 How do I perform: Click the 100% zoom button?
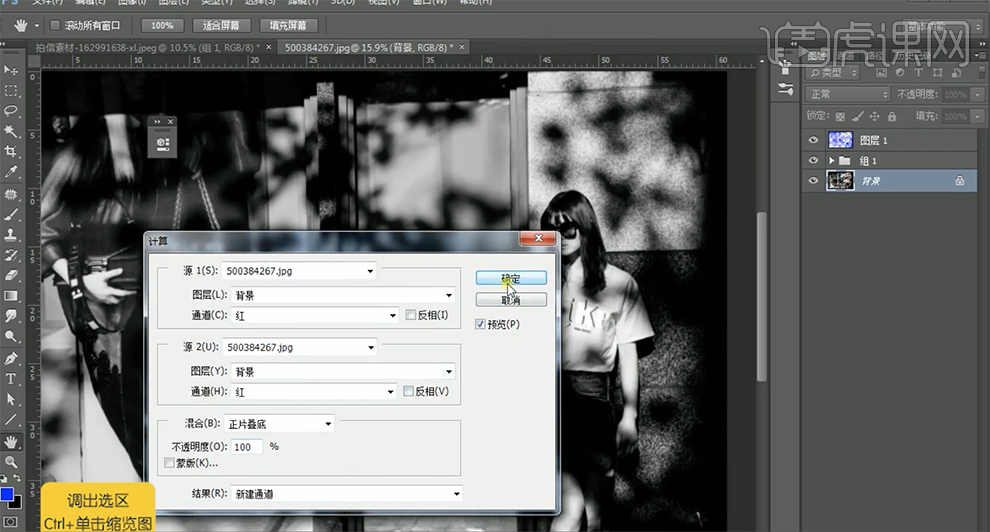[x=162, y=25]
